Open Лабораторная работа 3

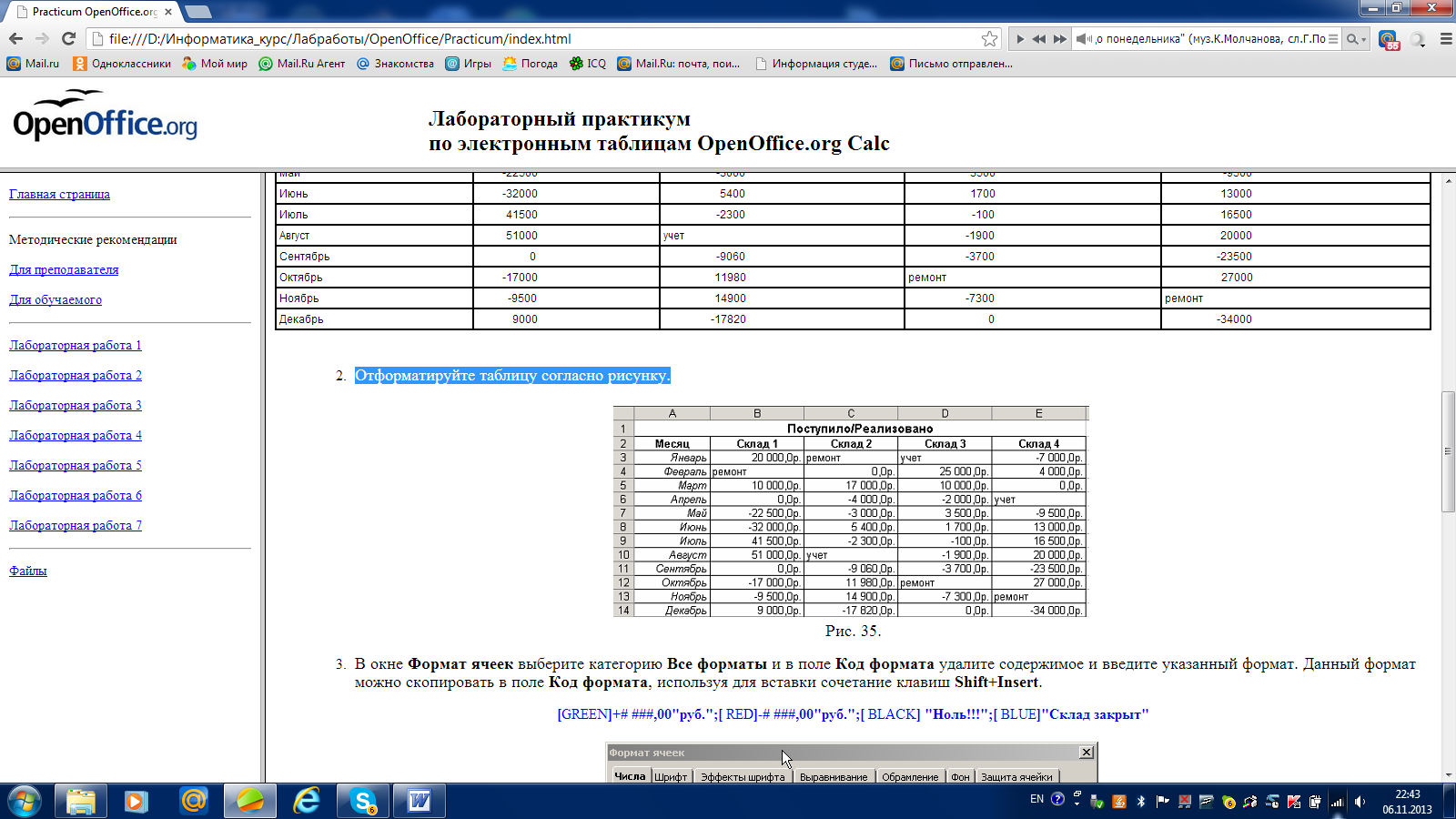76,405
